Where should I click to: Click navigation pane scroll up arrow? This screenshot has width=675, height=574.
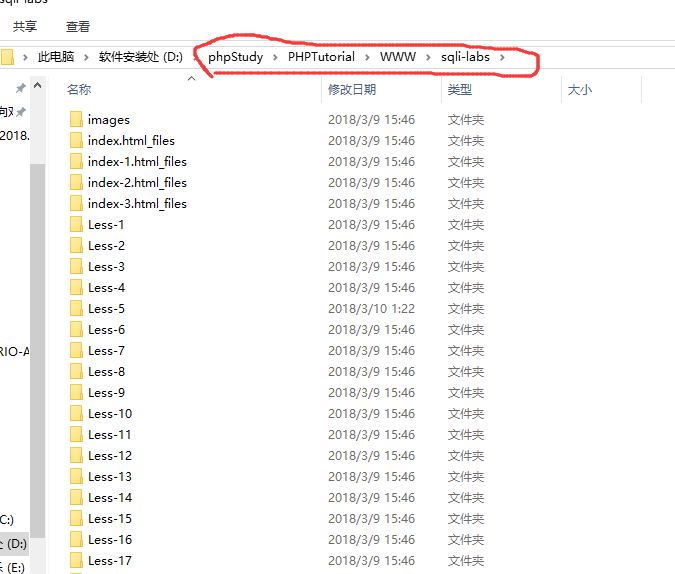(x=38, y=85)
